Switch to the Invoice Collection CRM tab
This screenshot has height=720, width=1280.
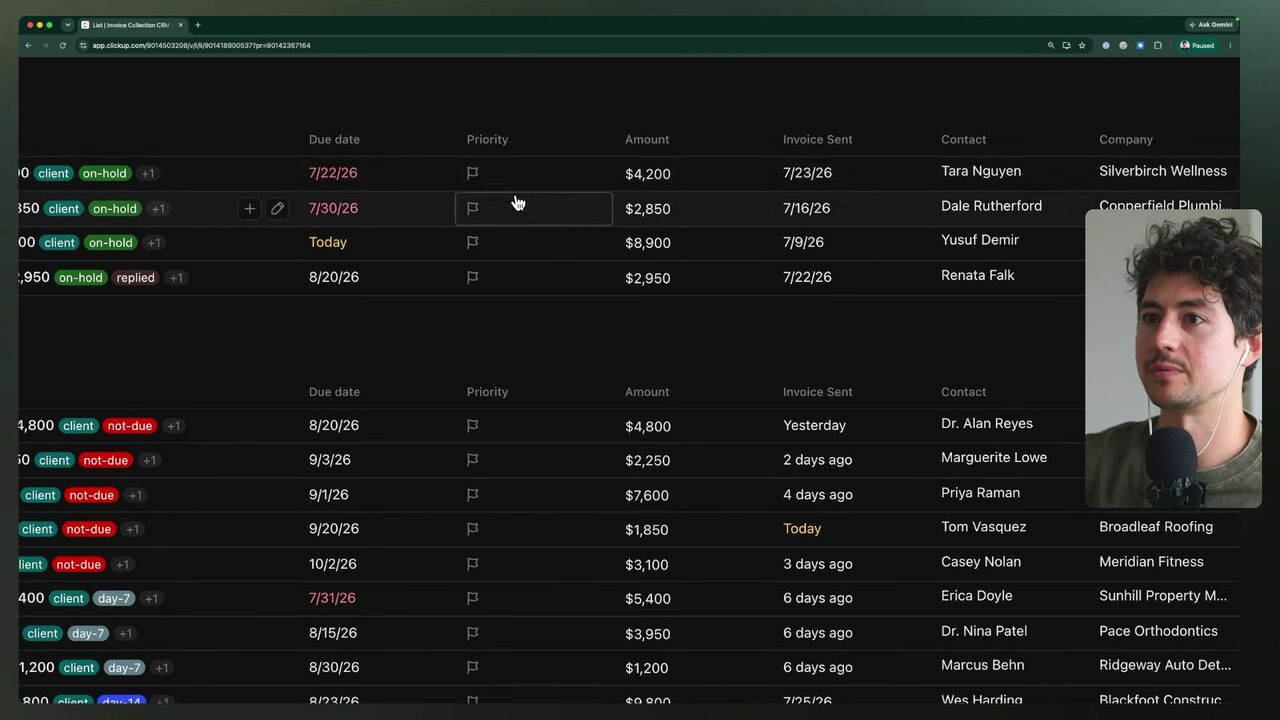tap(133, 25)
